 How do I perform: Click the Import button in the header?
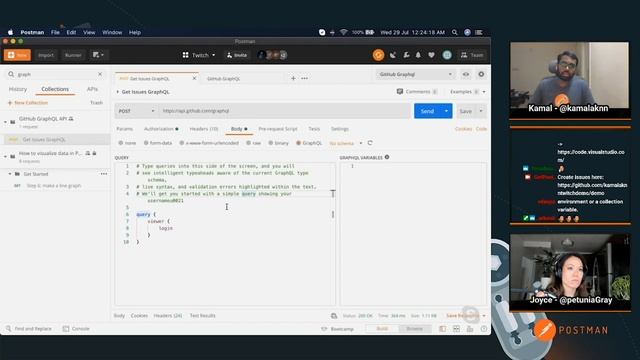click(46, 55)
